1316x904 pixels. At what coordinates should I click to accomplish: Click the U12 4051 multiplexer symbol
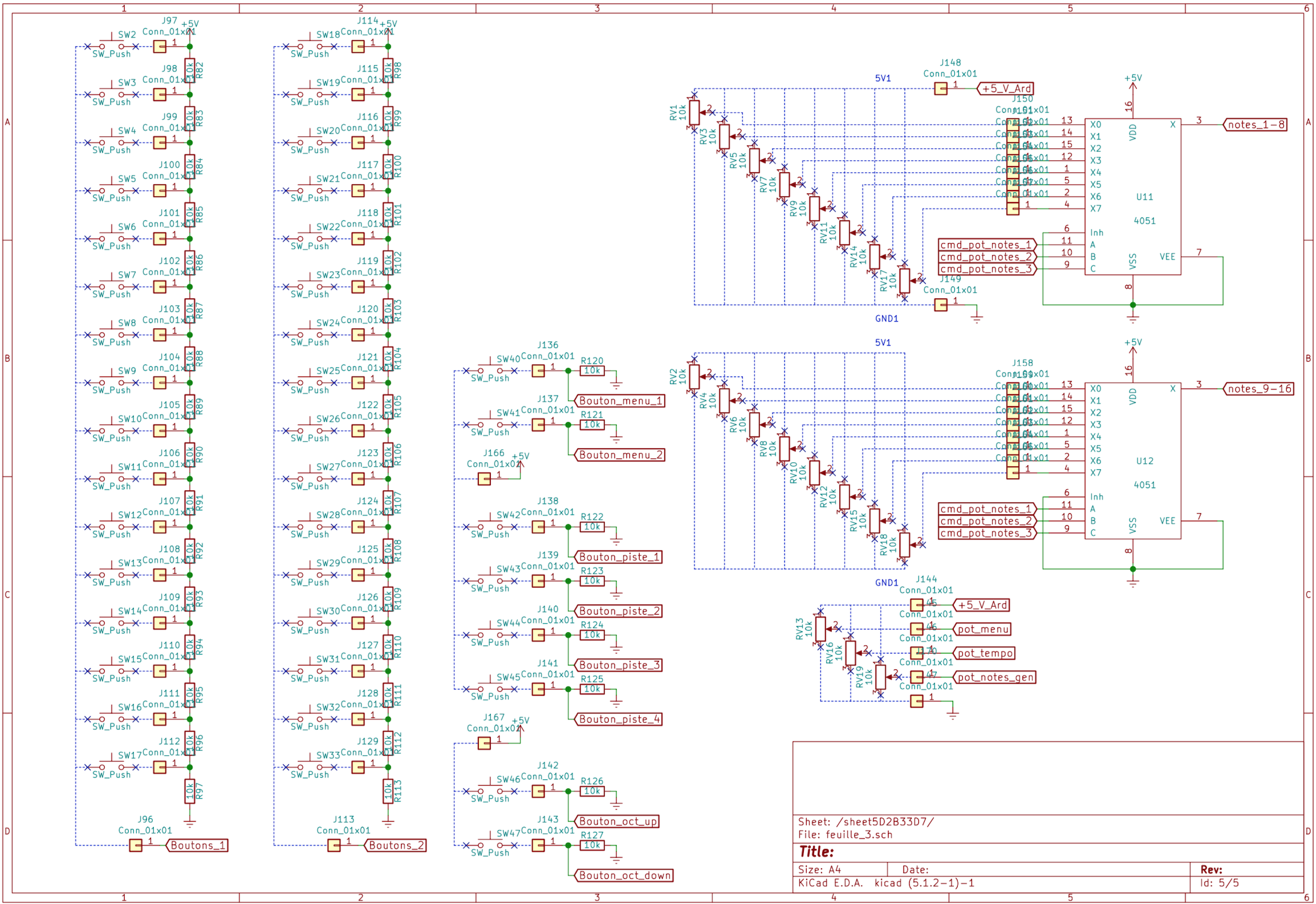pos(1132,461)
